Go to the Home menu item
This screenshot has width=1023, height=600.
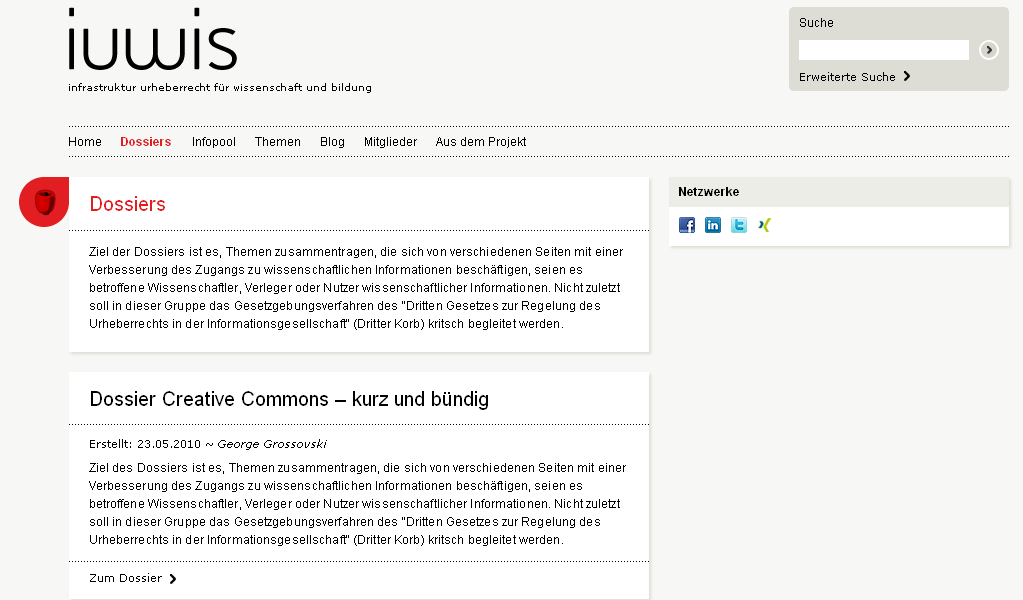point(85,142)
